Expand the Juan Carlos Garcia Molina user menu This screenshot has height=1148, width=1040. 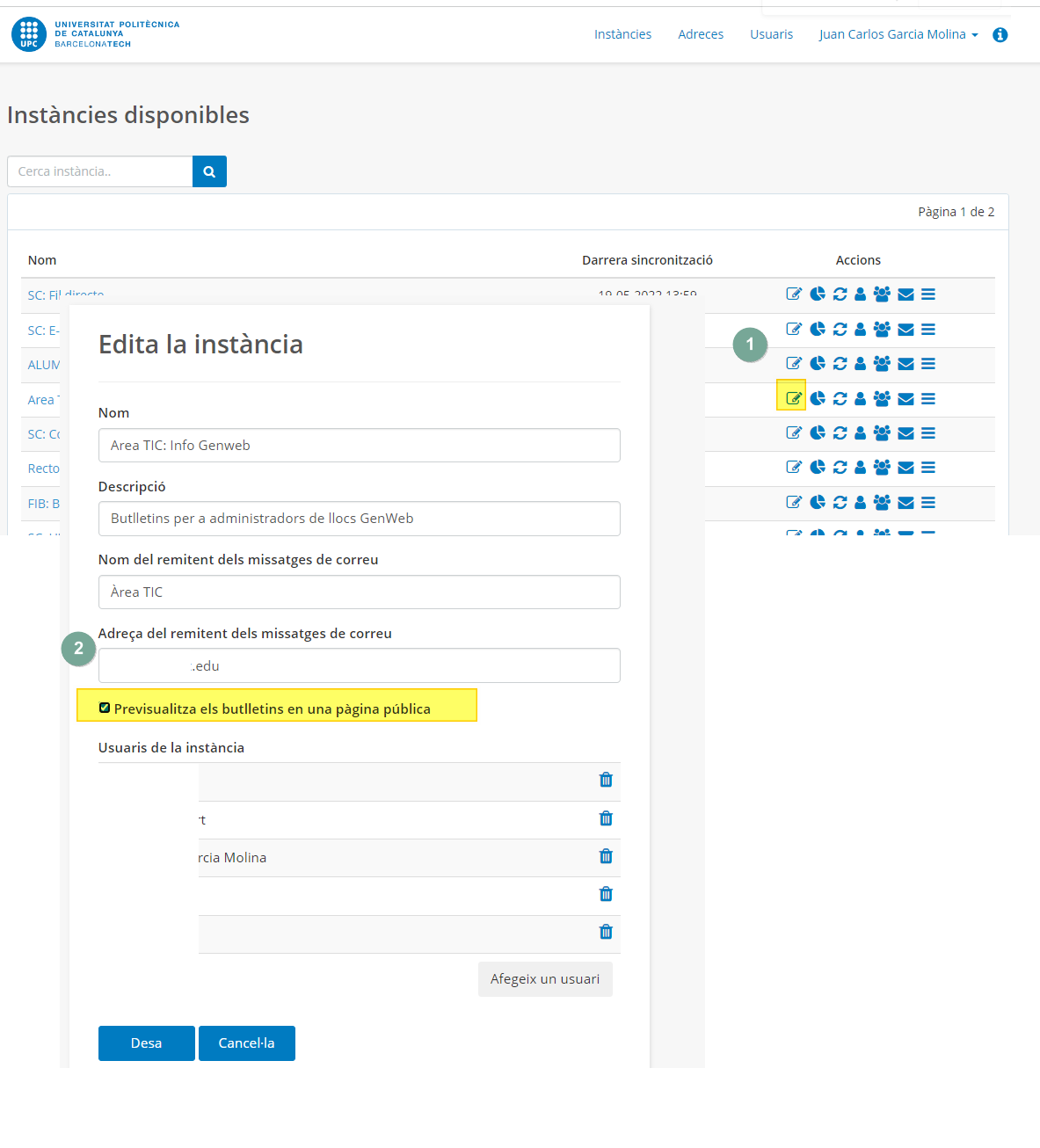898,34
